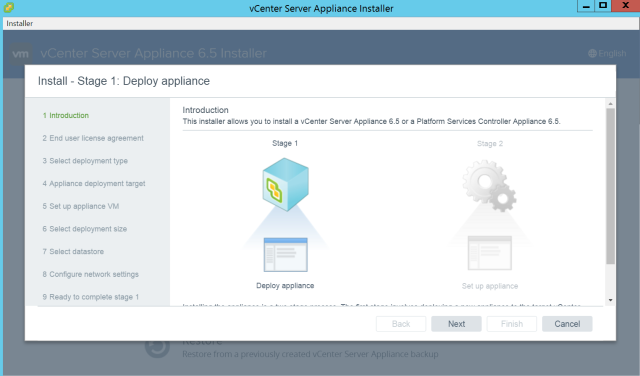Image resolution: width=640 pixels, height=376 pixels.
Task: Click 'Install - Stage 1: Deploy appliance' title
Action: (x=124, y=81)
